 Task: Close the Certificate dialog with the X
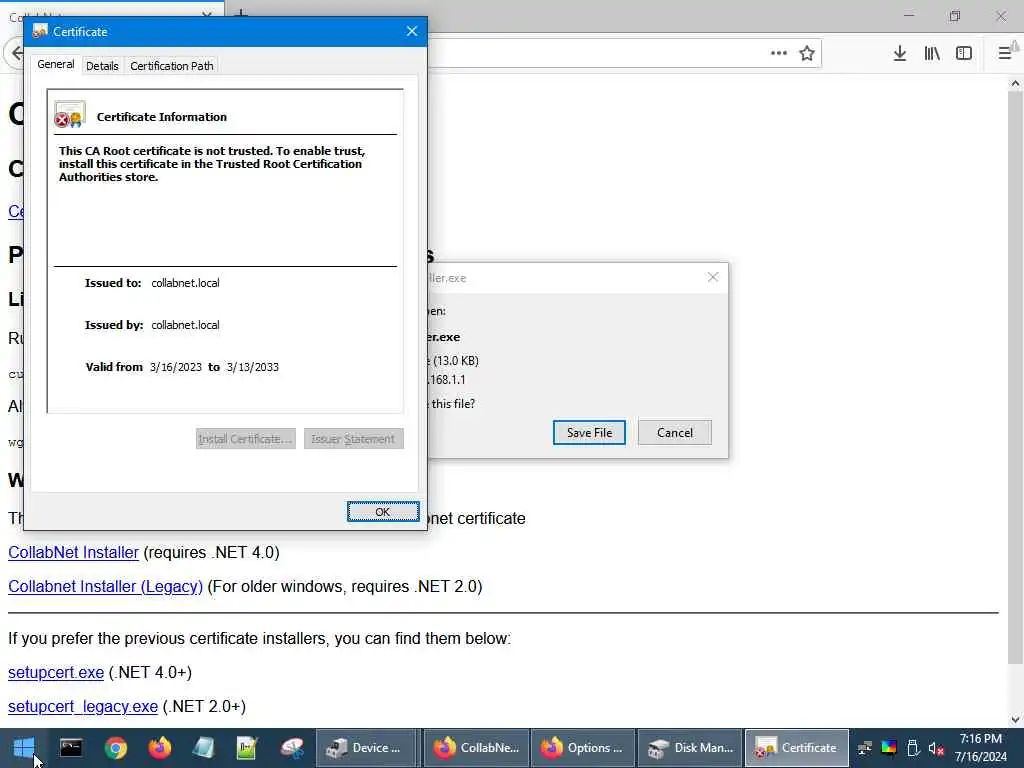[x=411, y=31]
